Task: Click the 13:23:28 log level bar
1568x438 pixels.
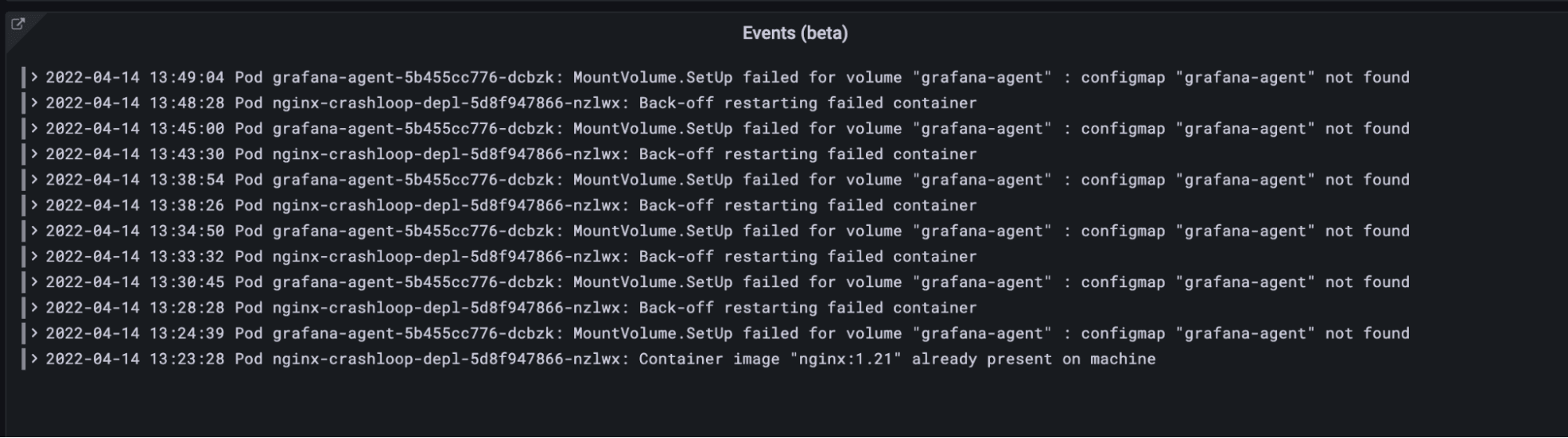Action: coord(24,359)
